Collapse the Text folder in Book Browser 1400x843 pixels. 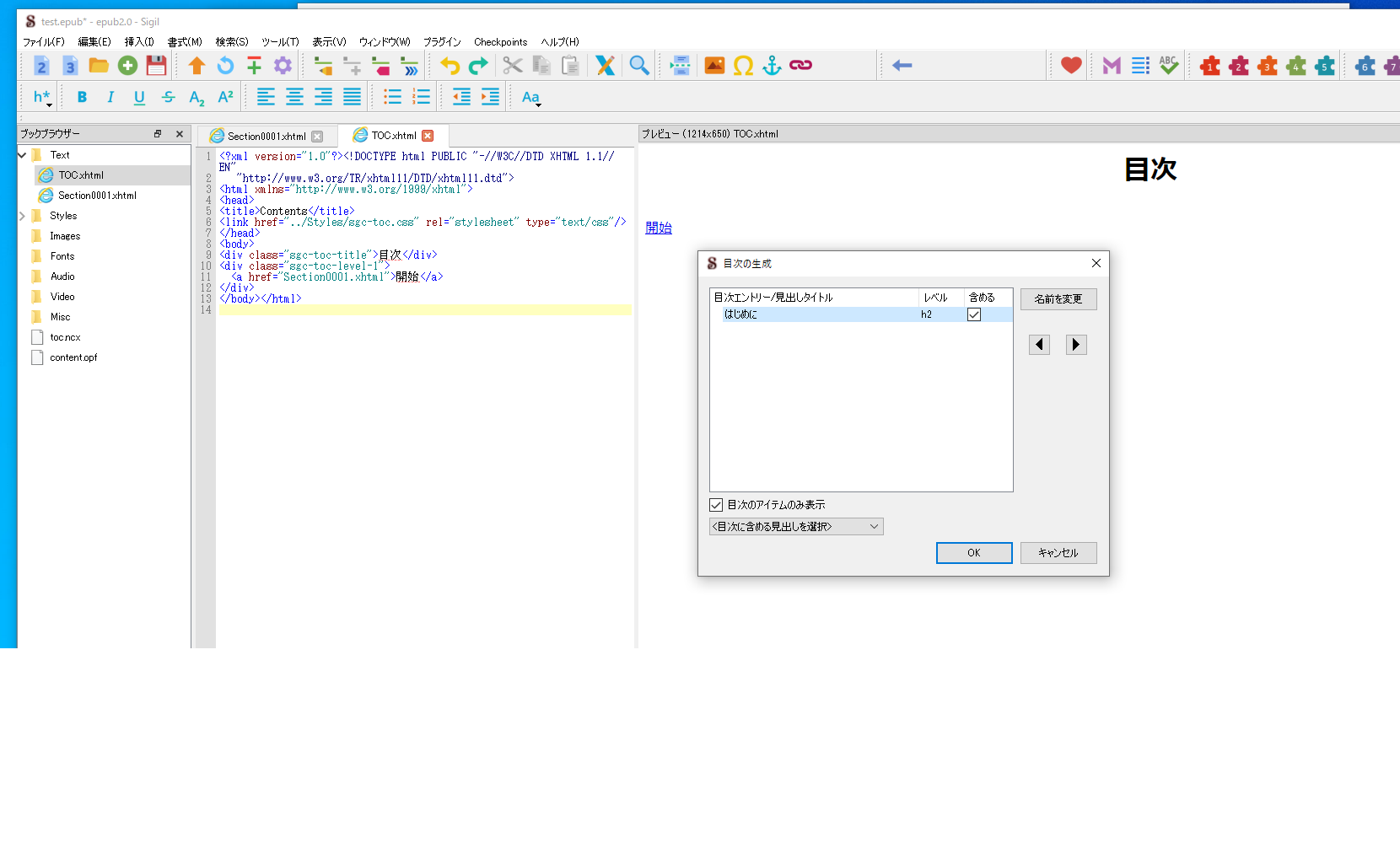23,155
